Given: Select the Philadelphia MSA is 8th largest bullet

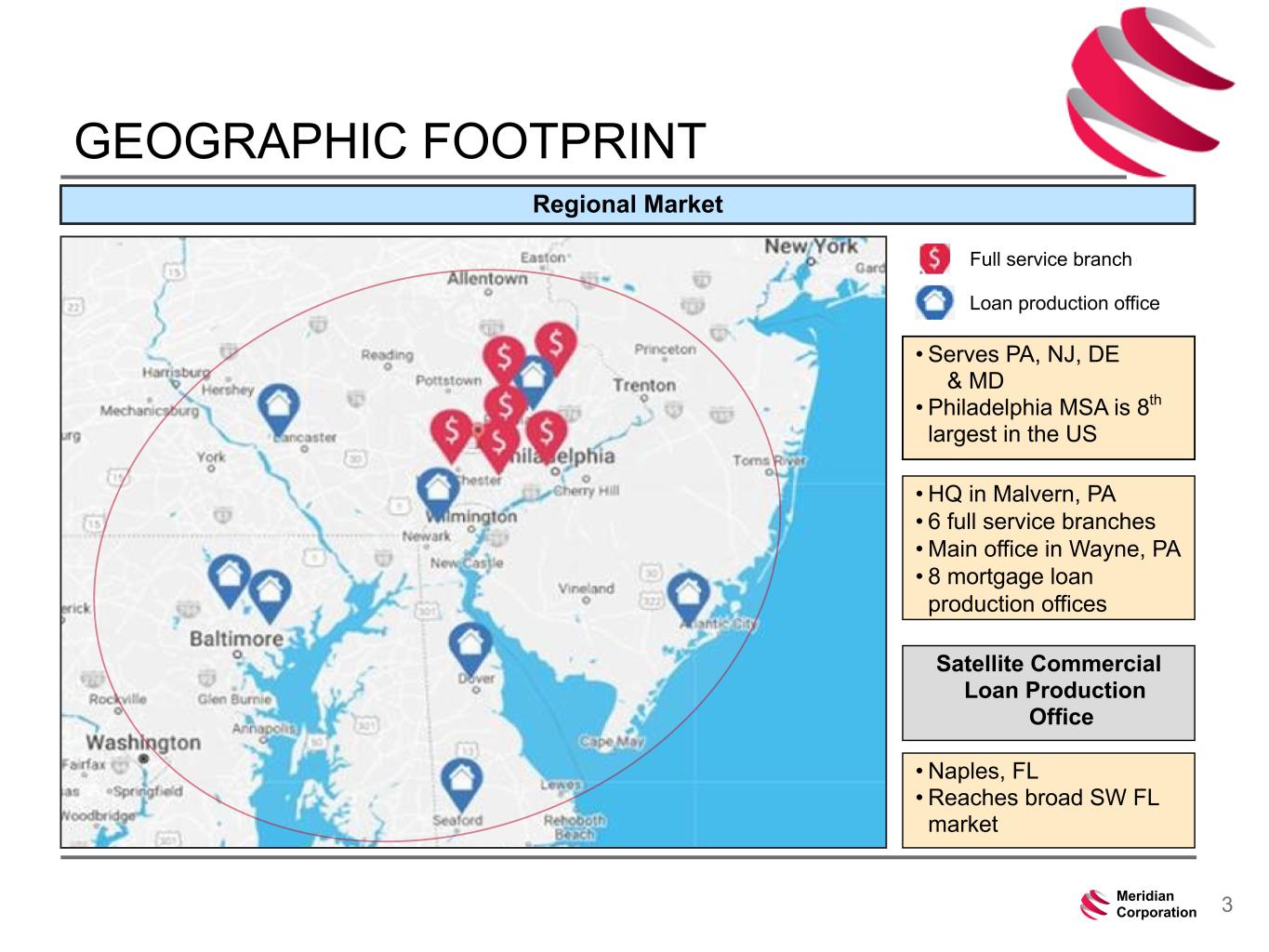Looking at the screenshot, I should (x=1038, y=420).
